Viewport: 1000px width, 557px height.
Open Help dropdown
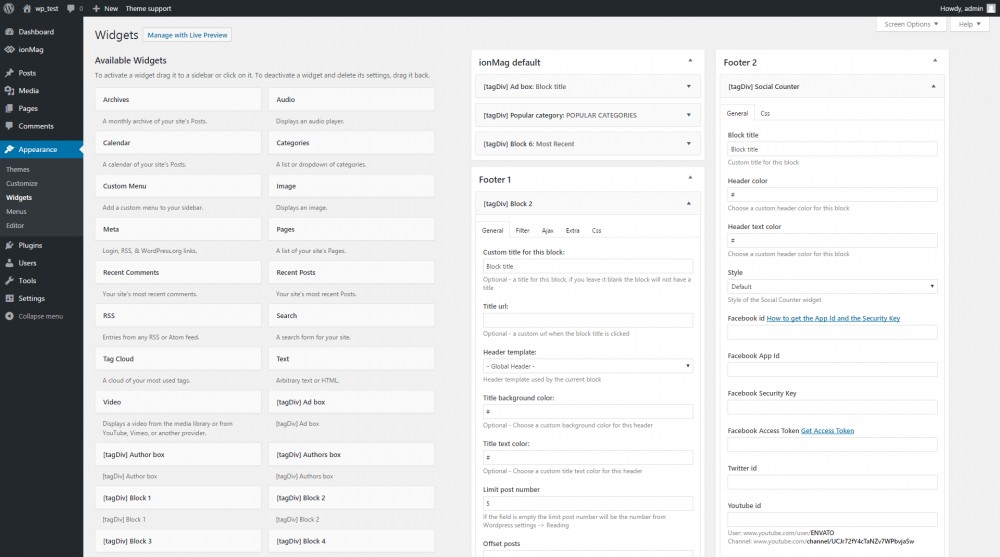[x=969, y=24]
